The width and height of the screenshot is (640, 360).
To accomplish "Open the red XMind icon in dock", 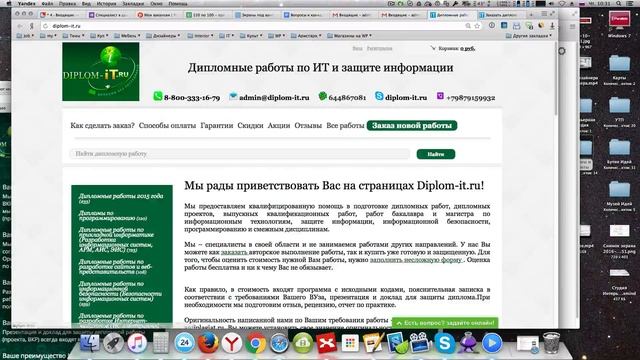I will [327, 343].
